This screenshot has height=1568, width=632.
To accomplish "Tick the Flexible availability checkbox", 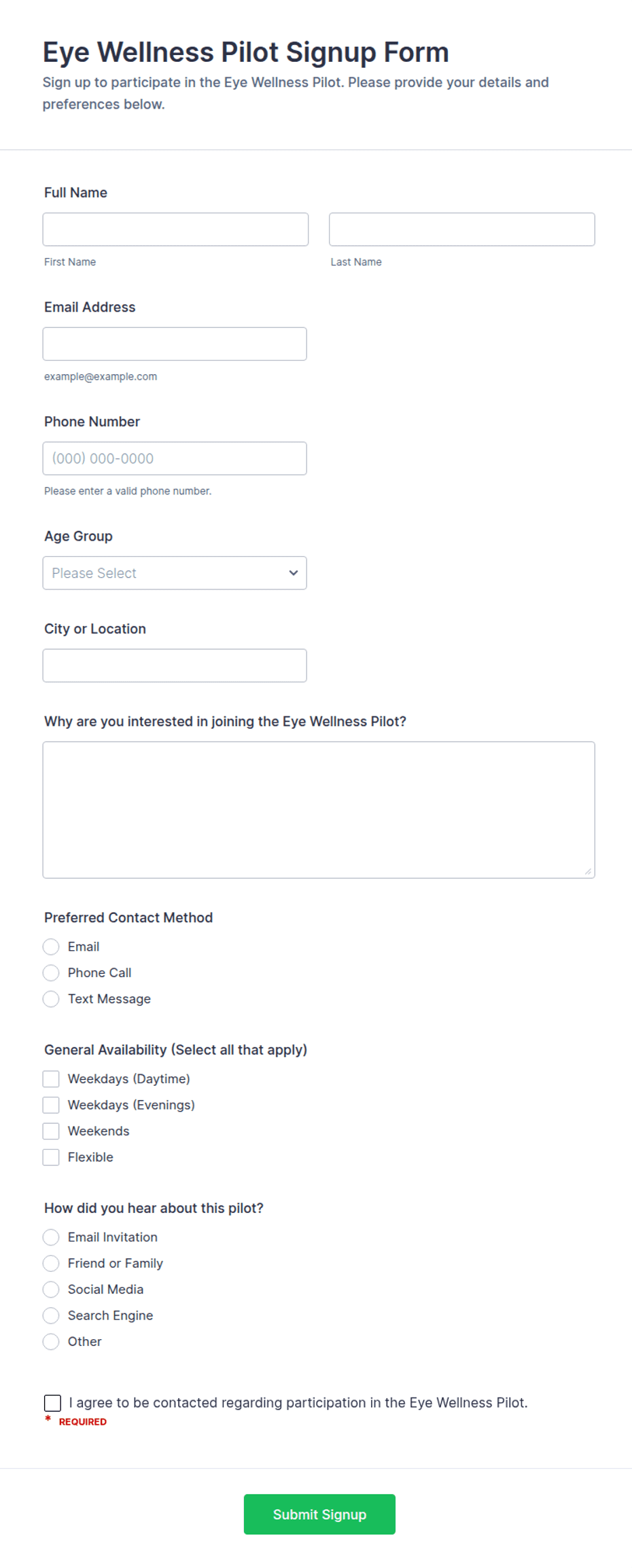I will tap(51, 1157).
